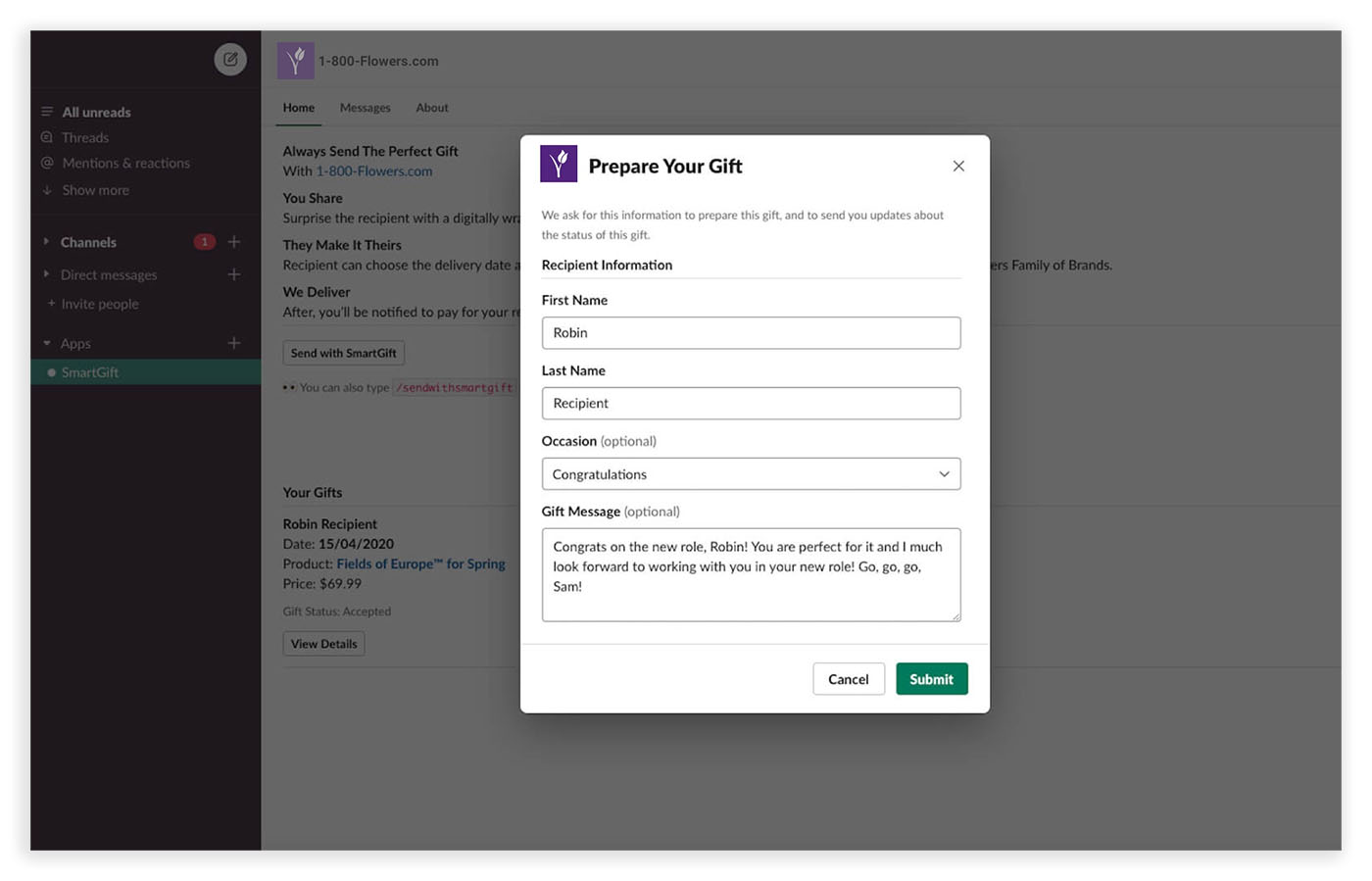1372x881 pixels.
Task: Click the Gift Status: Accepted text
Action: point(336,612)
